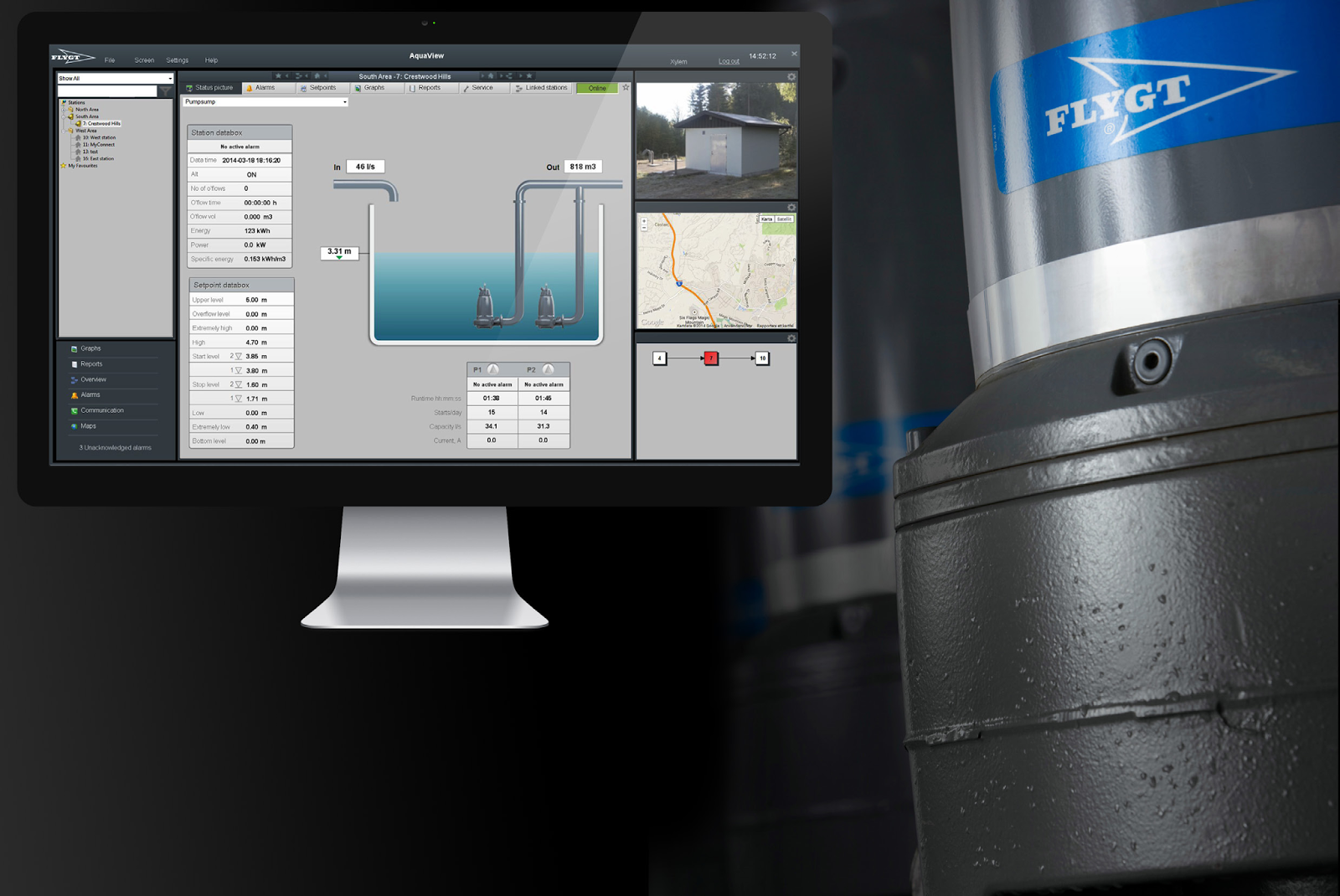Viewport: 1340px width, 896px height.
Task: Click the P2 pump status icon
Action: [549, 369]
